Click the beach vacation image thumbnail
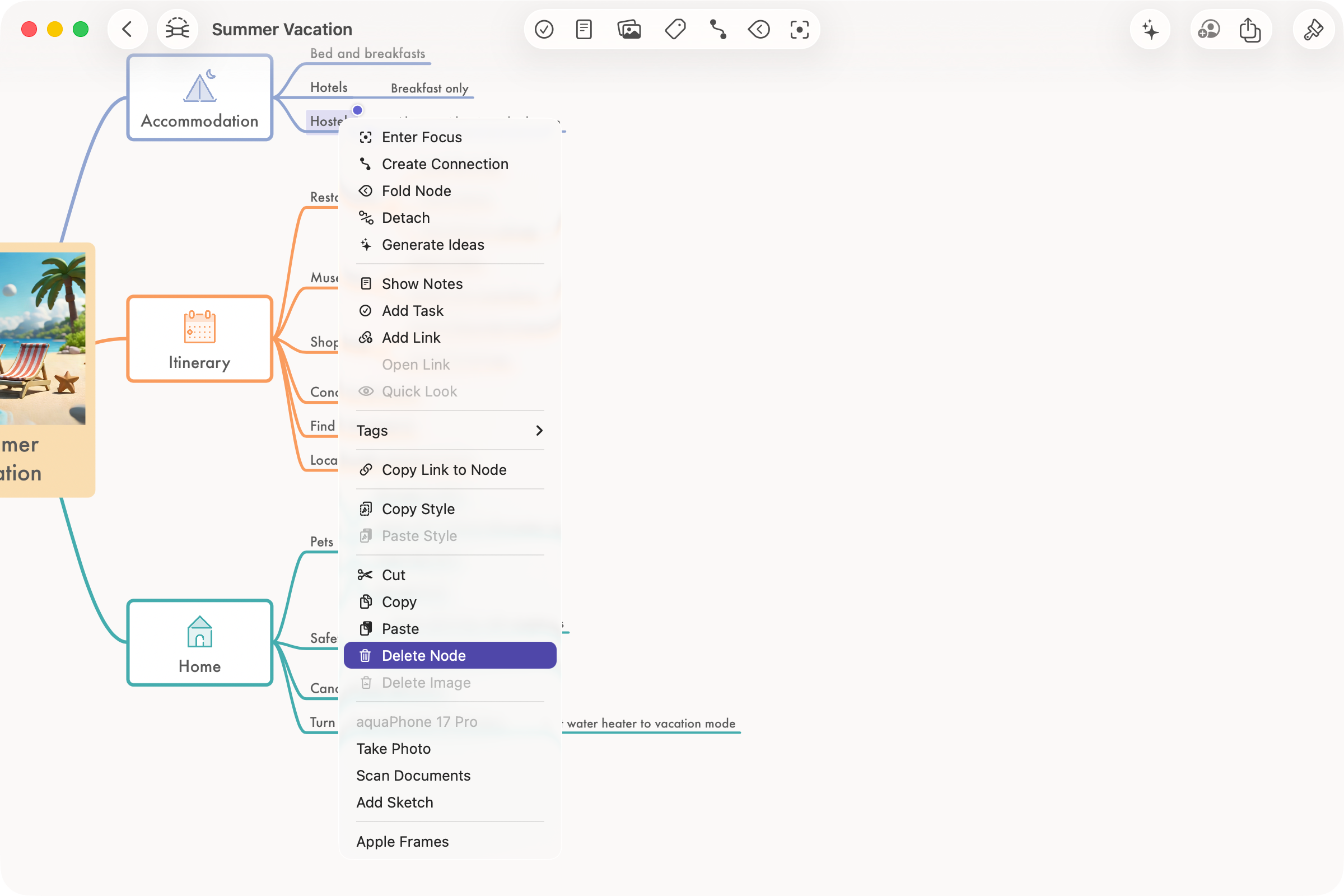The image size is (1344, 896). (43, 338)
